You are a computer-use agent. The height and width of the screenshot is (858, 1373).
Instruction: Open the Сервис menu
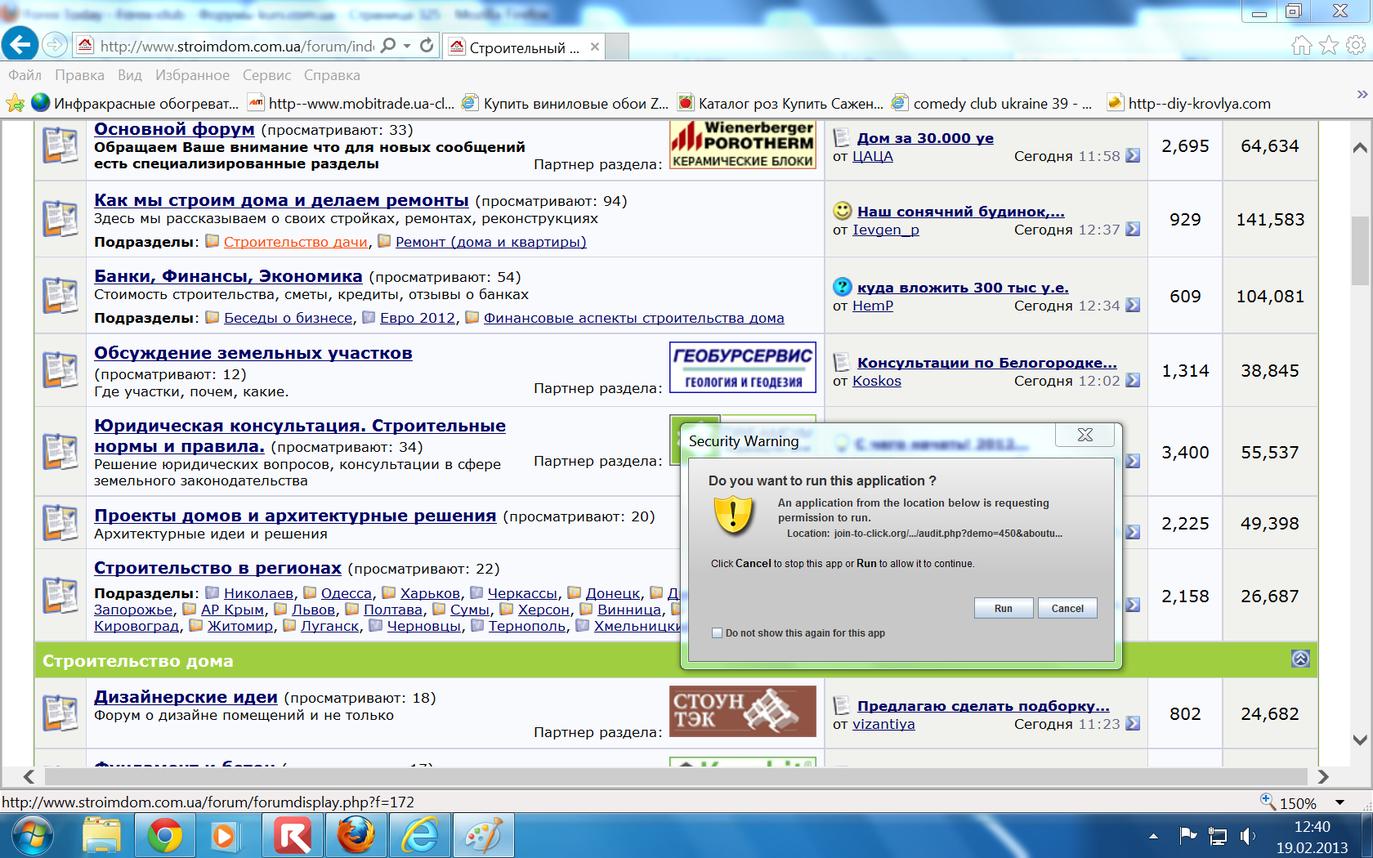(x=266, y=75)
